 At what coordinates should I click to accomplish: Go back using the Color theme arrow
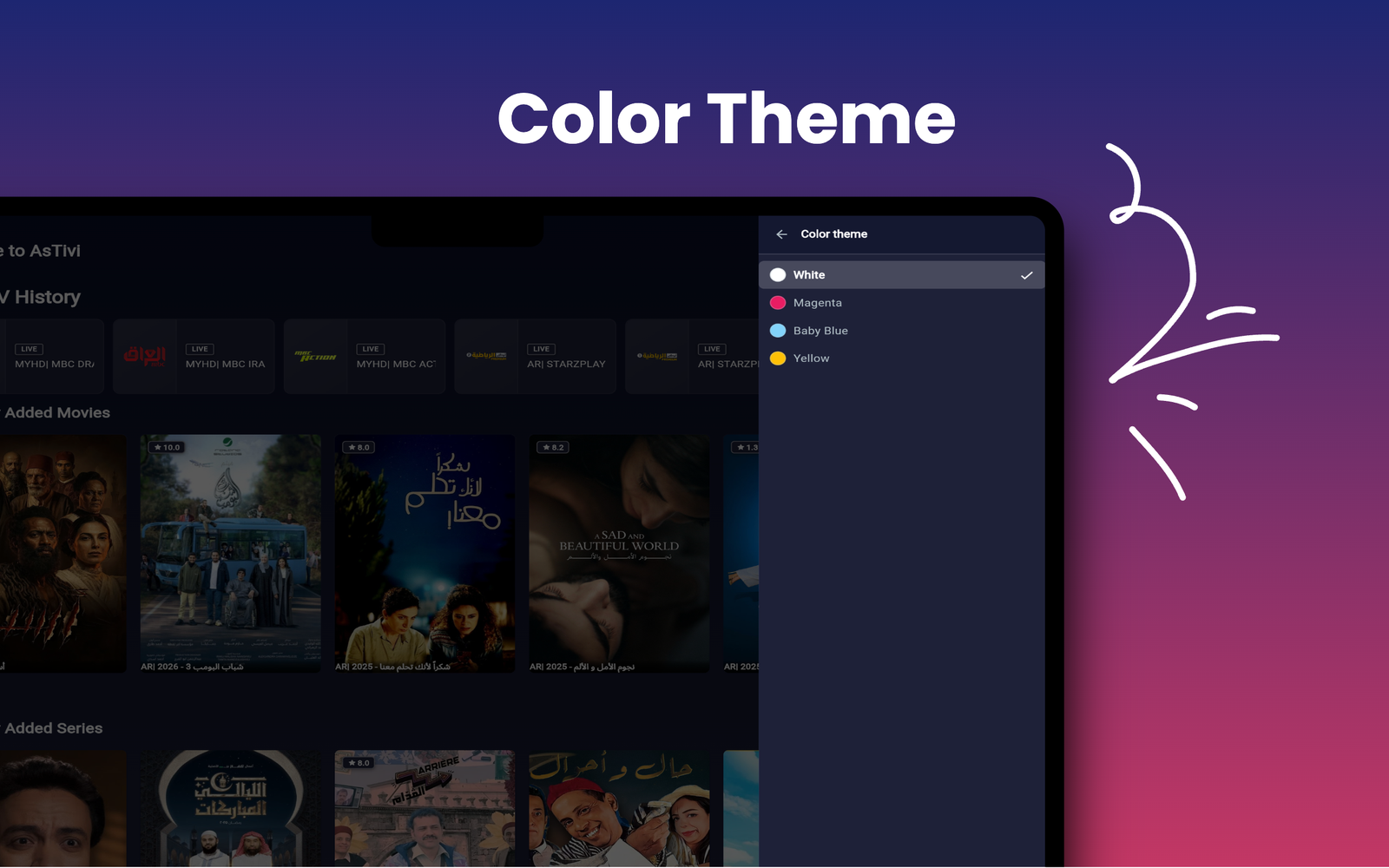point(781,234)
